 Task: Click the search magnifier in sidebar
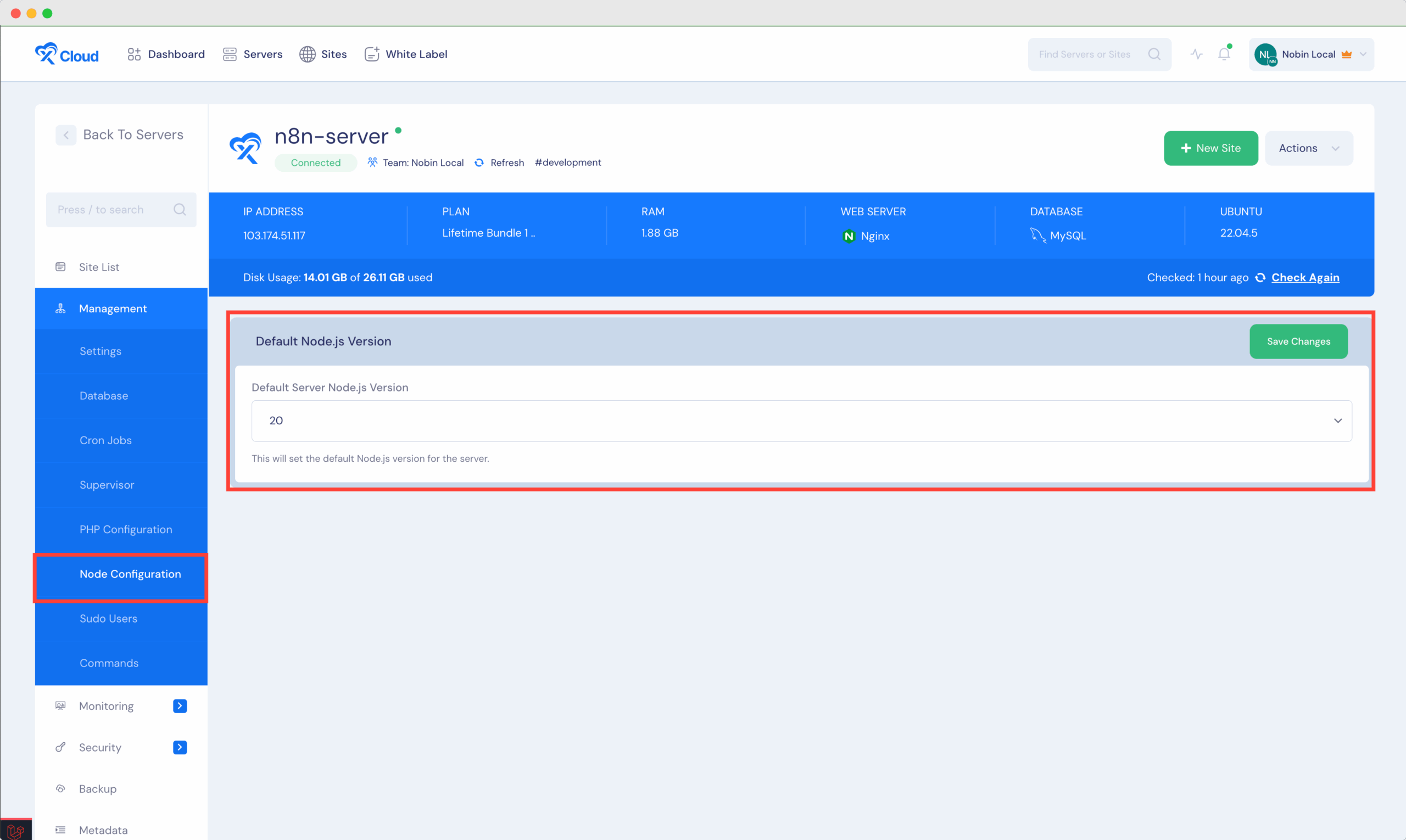pos(180,209)
